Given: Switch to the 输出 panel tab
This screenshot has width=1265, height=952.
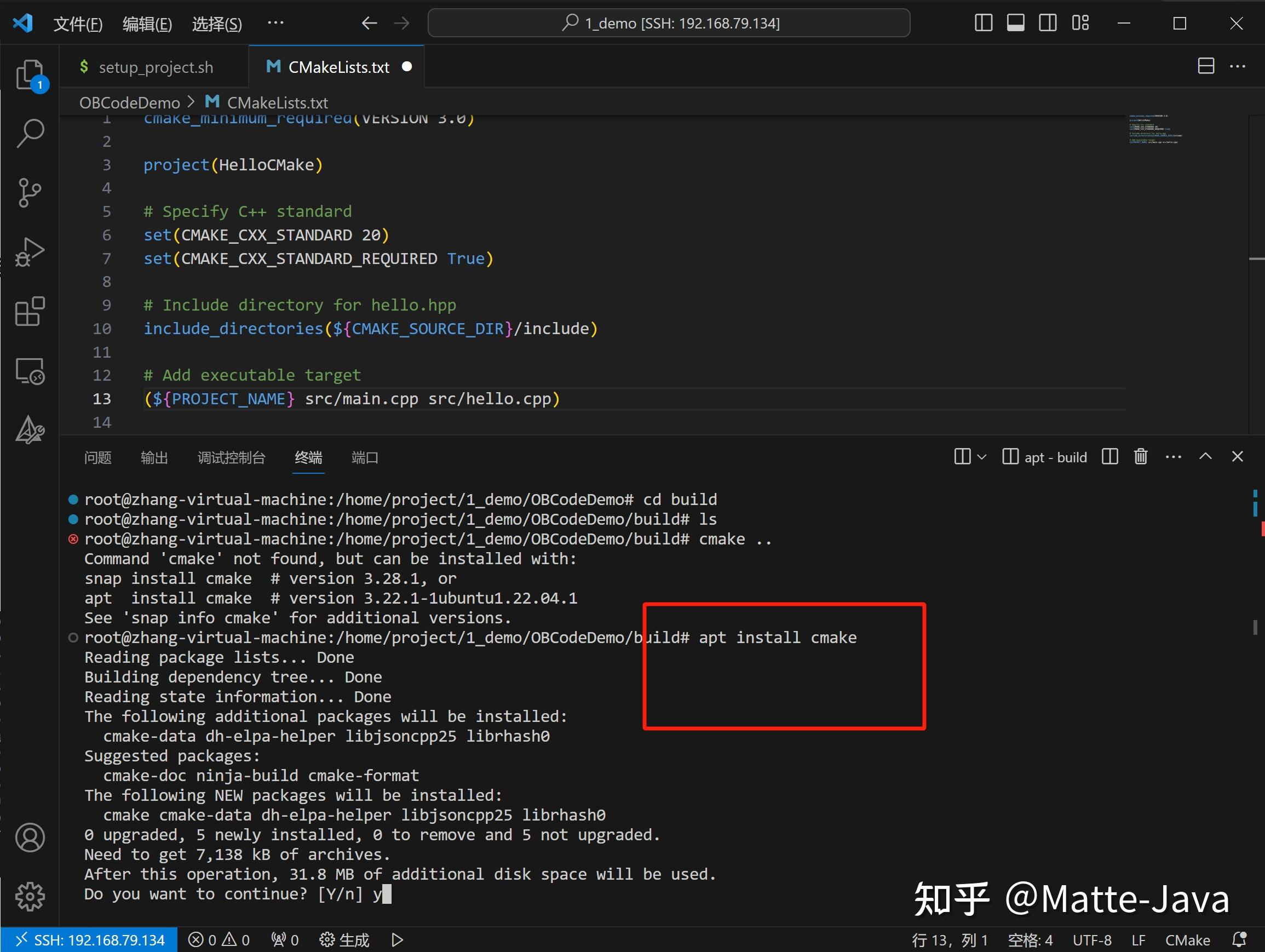Looking at the screenshot, I should click(x=154, y=457).
